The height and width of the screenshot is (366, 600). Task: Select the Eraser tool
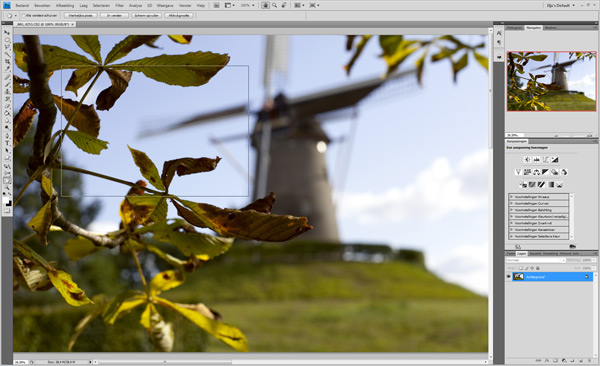tap(7, 106)
